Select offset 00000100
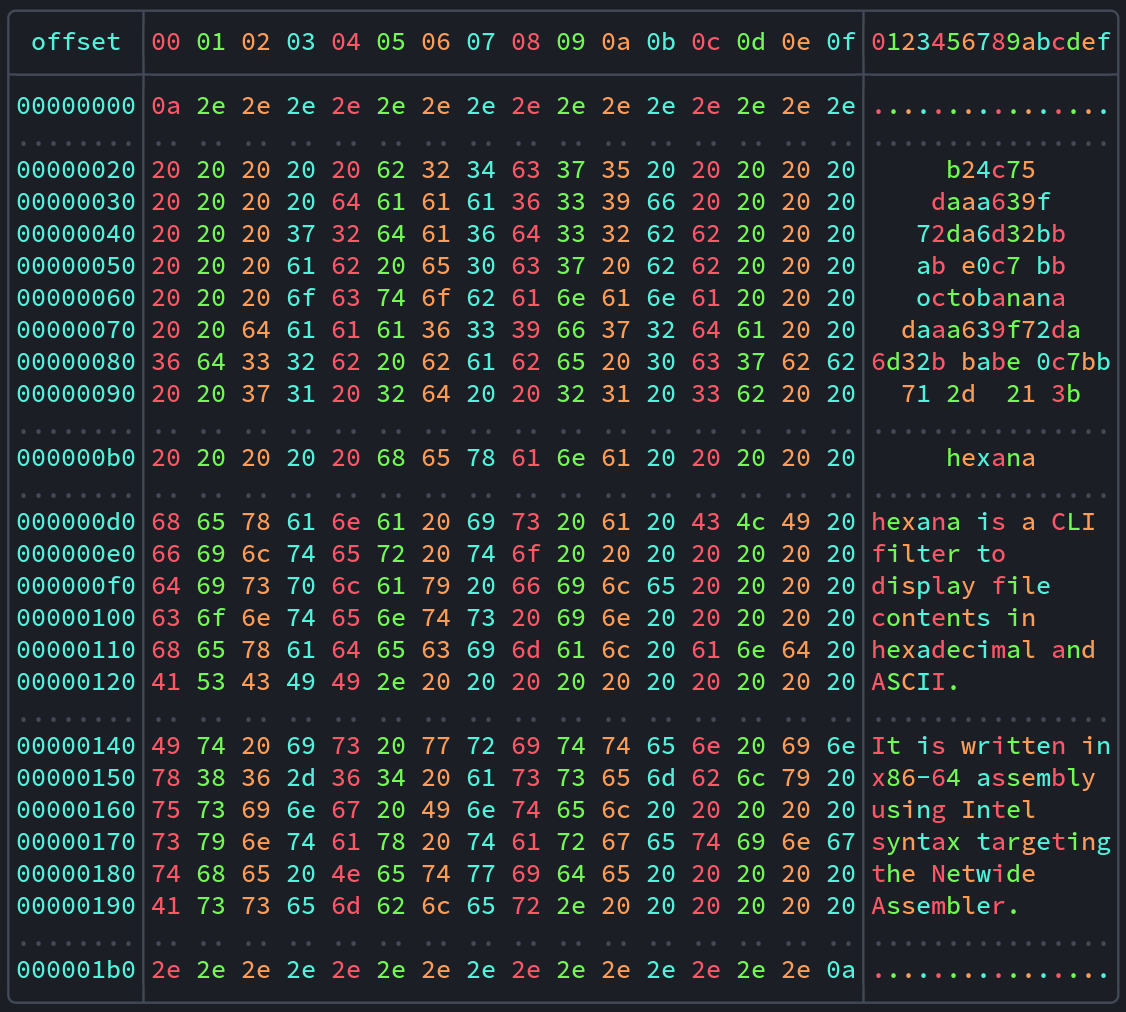This screenshot has width=1126, height=1012. point(76,618)
